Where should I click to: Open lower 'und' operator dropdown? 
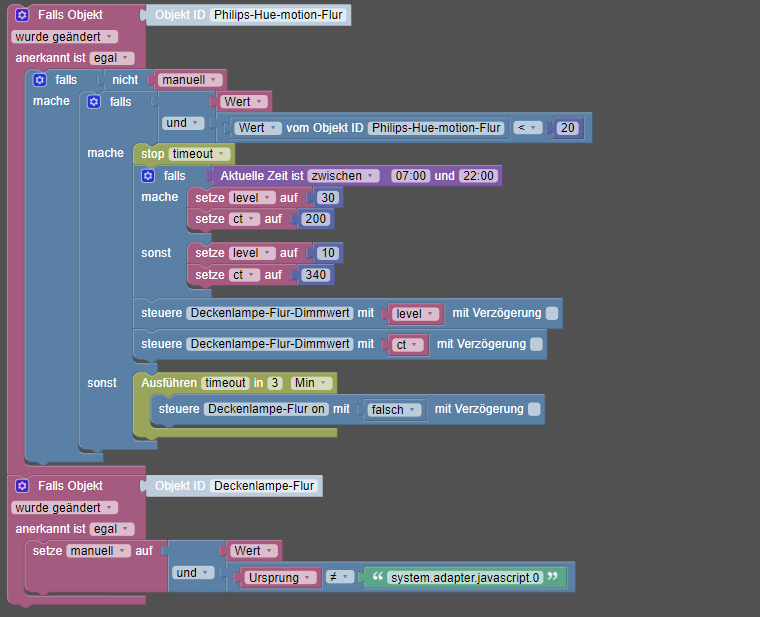click(x=193, y=573)
